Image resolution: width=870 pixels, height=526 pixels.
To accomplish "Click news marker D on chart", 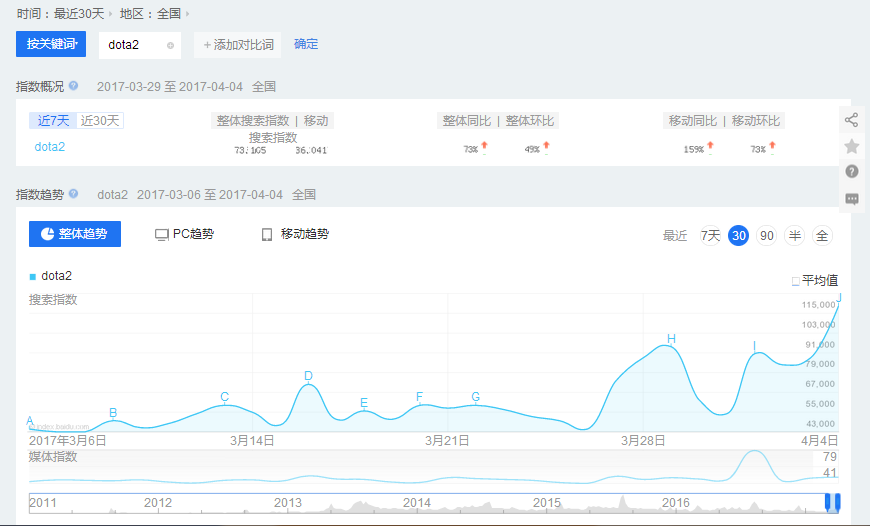I will (308, 376).
